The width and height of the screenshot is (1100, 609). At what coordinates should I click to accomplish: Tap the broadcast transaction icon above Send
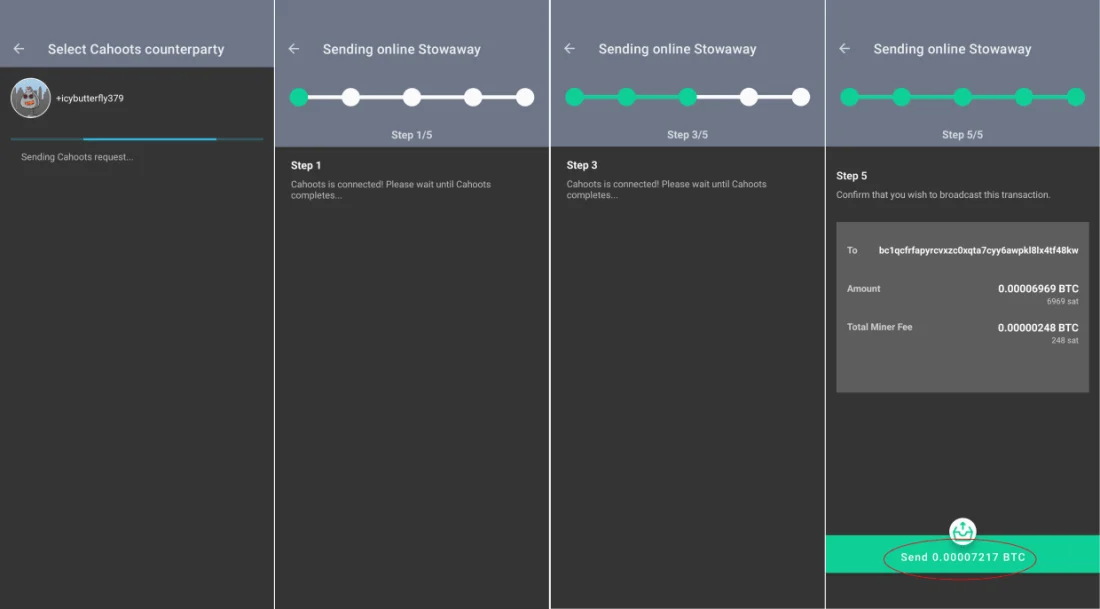(962, 531)
